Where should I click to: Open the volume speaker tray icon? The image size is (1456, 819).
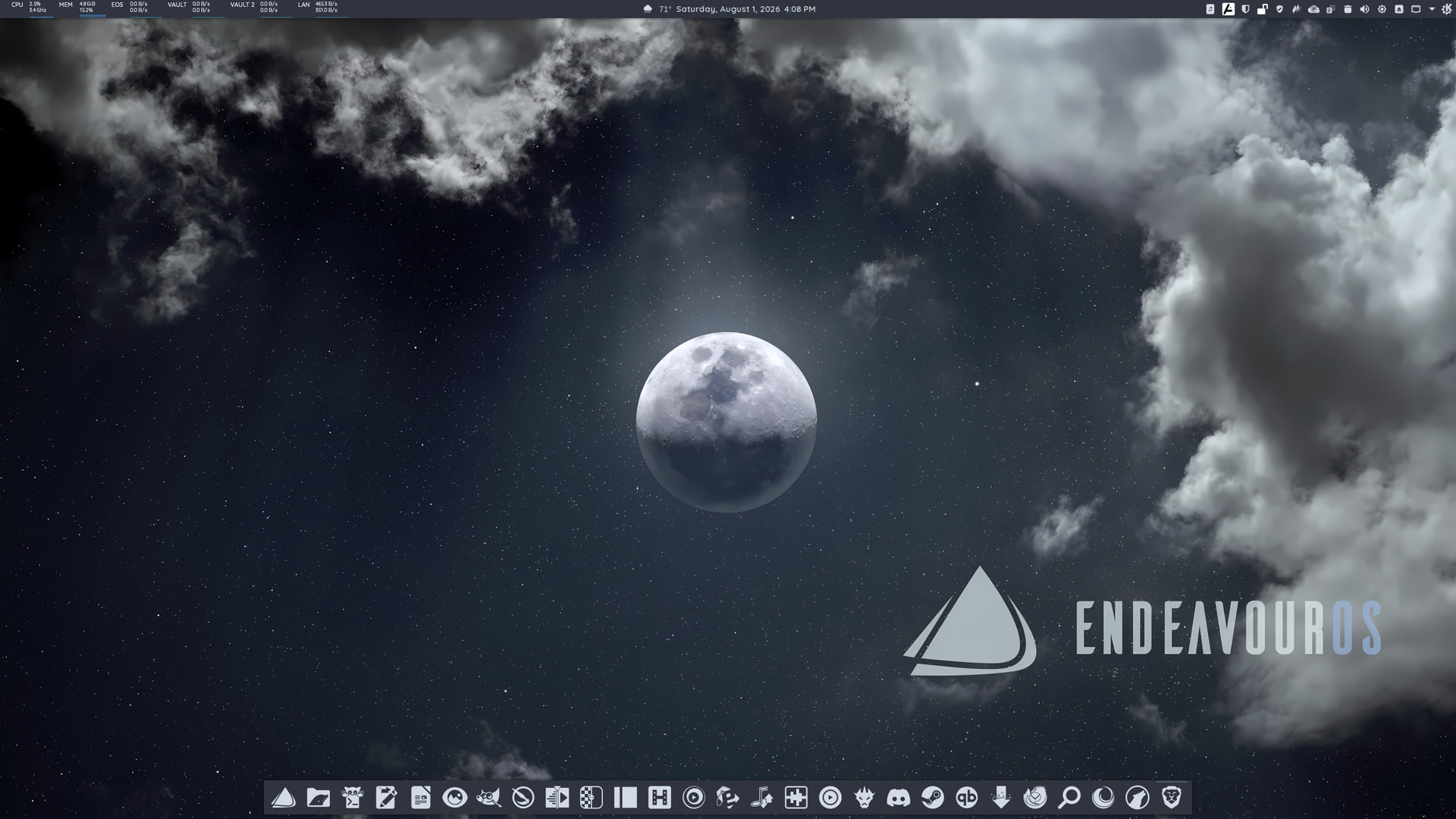(x=1365, y=9)
